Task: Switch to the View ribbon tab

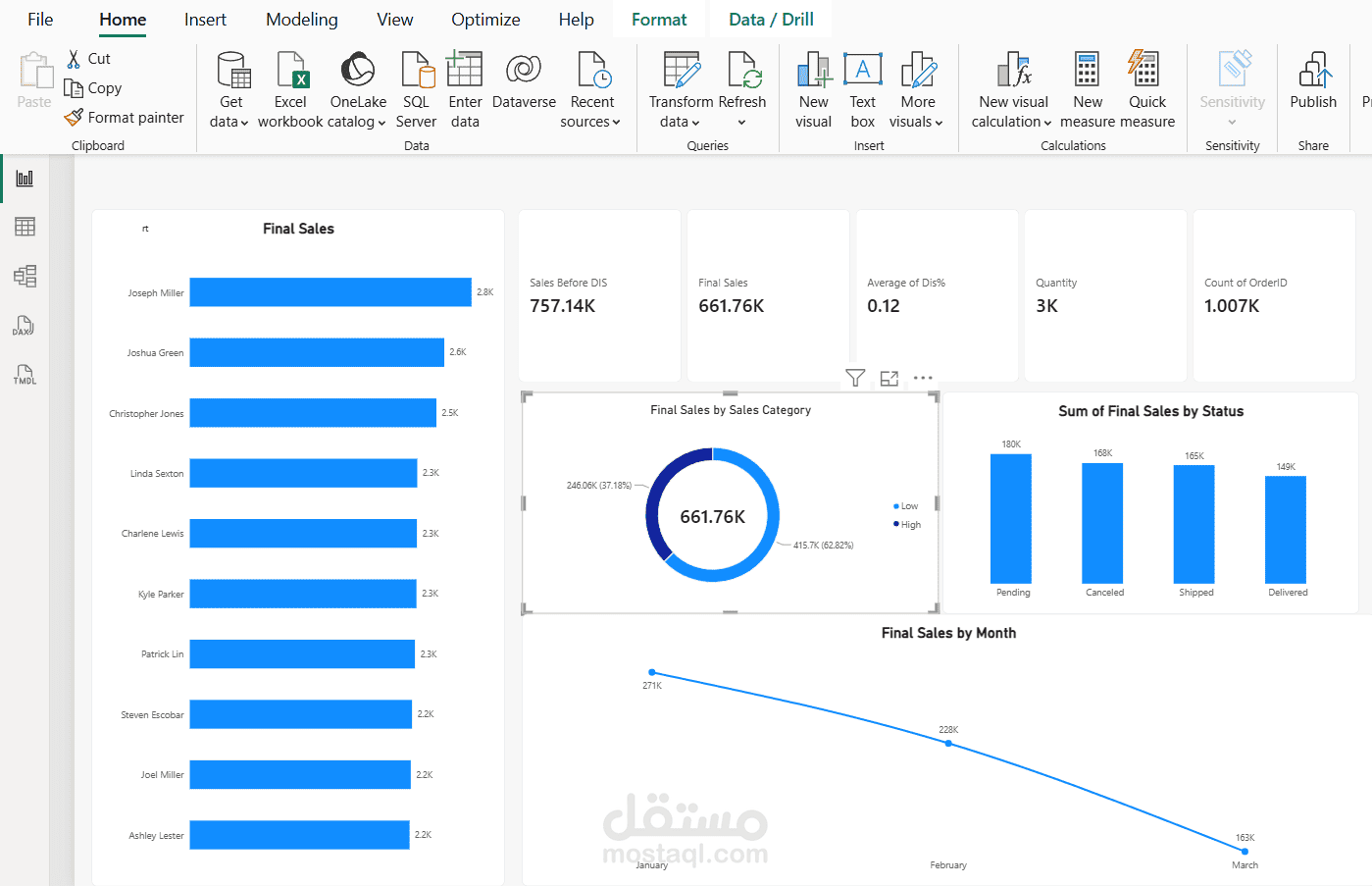Action: [395, 20]
